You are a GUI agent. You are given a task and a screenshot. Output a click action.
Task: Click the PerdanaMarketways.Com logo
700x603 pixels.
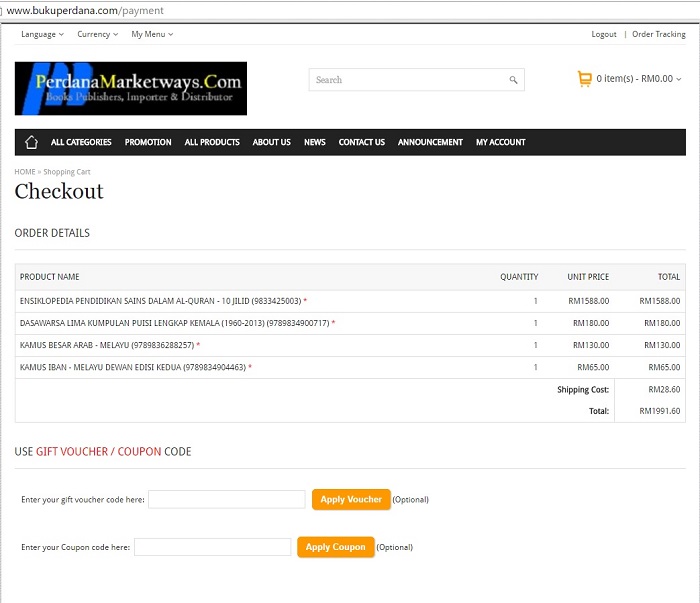coord(131,88)
